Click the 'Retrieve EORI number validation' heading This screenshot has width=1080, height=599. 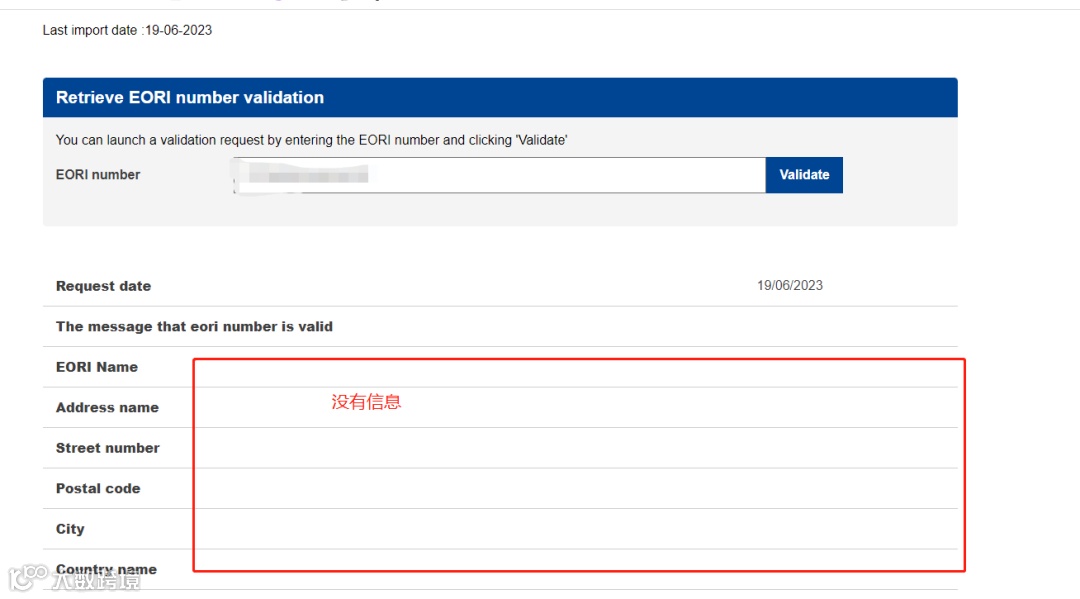pyautogui.click(x=189, y=98)
